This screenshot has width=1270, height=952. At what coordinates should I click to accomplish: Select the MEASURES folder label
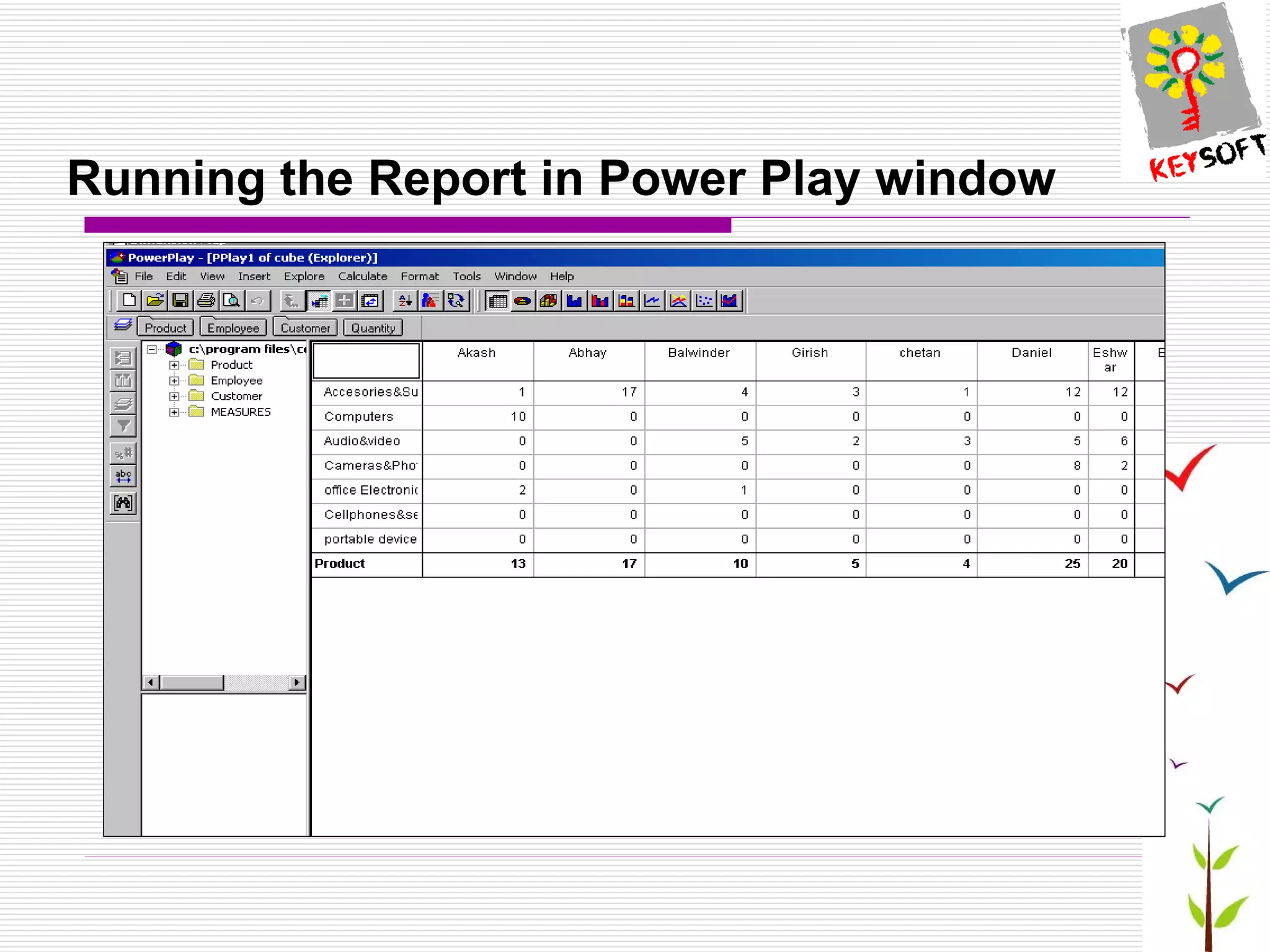[241, 412]
